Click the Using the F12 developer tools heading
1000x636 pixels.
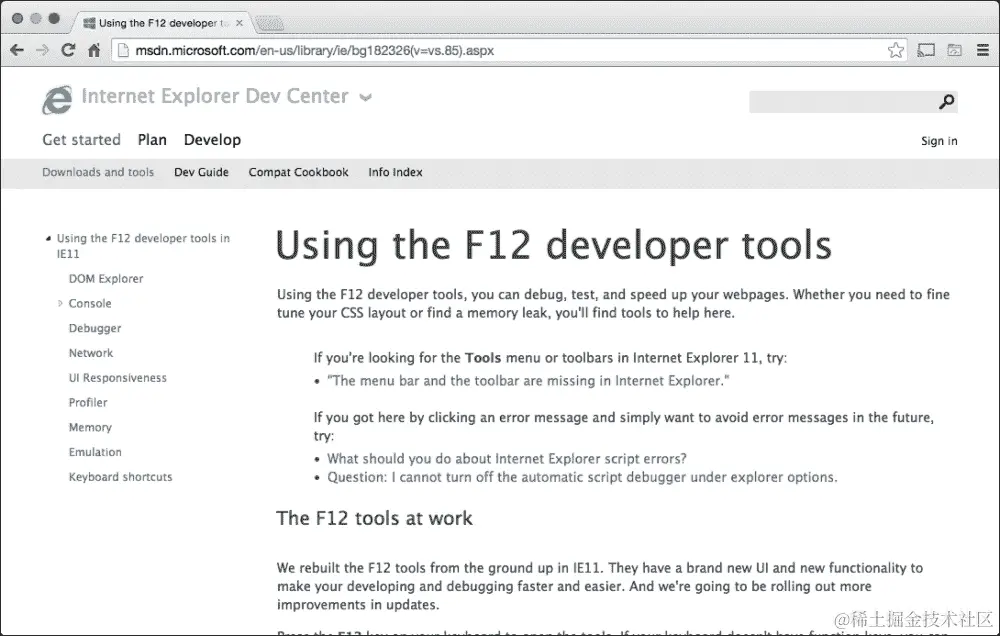click(x=554, y=246)
